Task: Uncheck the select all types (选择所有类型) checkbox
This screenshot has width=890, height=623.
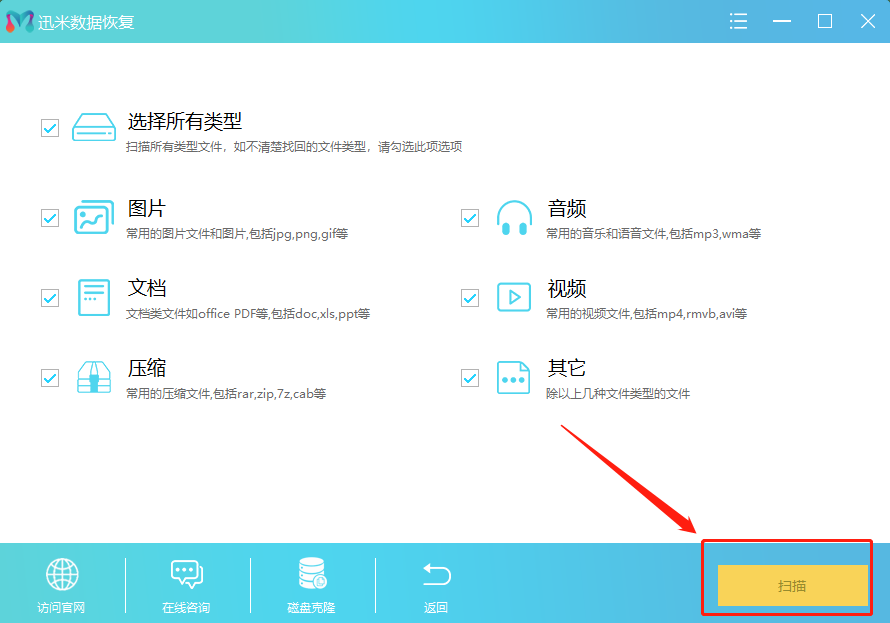Action: click(50, 128)
